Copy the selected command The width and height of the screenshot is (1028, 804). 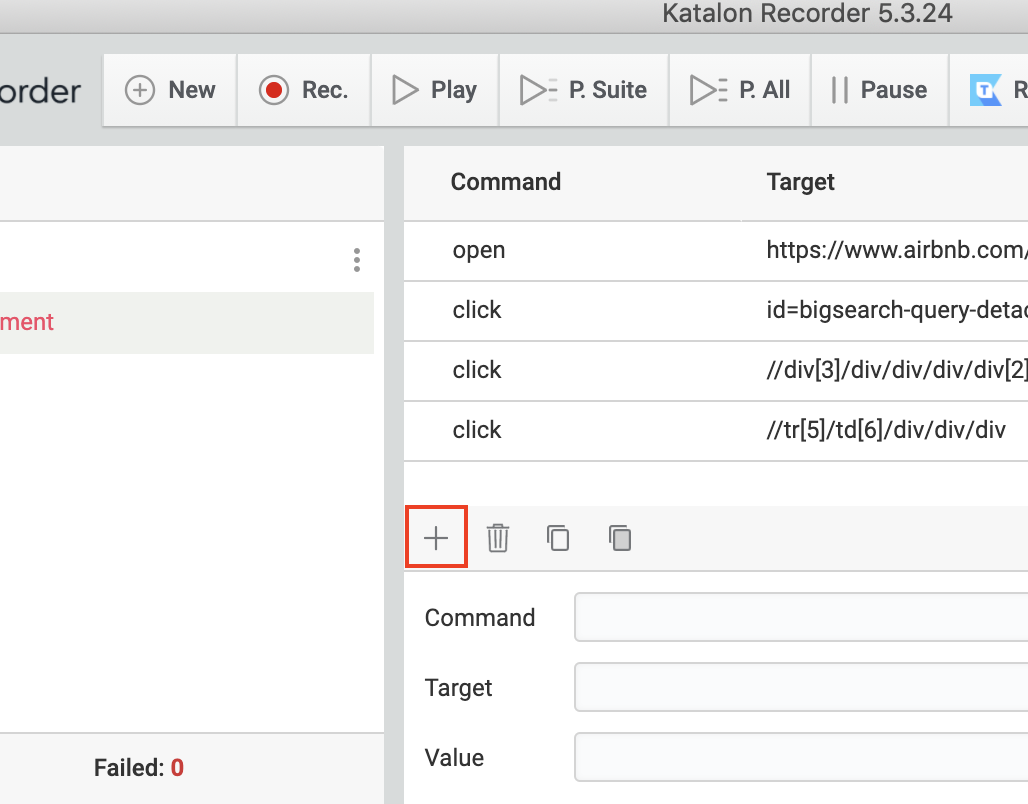coord(558,538)
